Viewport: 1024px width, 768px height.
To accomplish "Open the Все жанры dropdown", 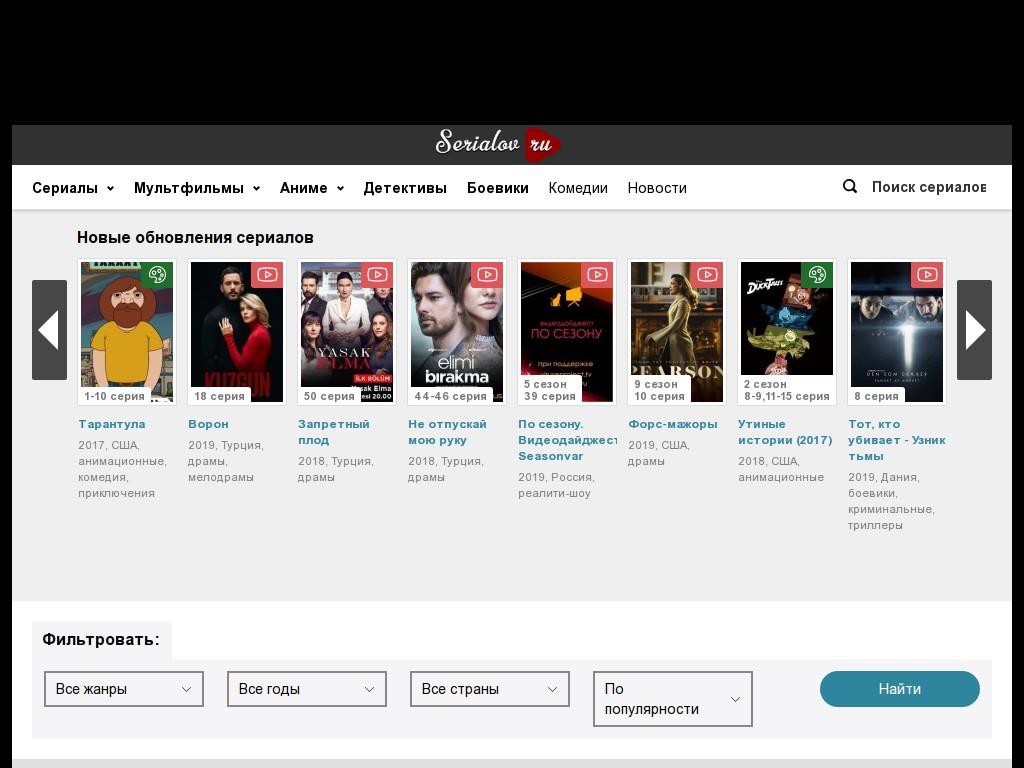I will tap(124, 689).
